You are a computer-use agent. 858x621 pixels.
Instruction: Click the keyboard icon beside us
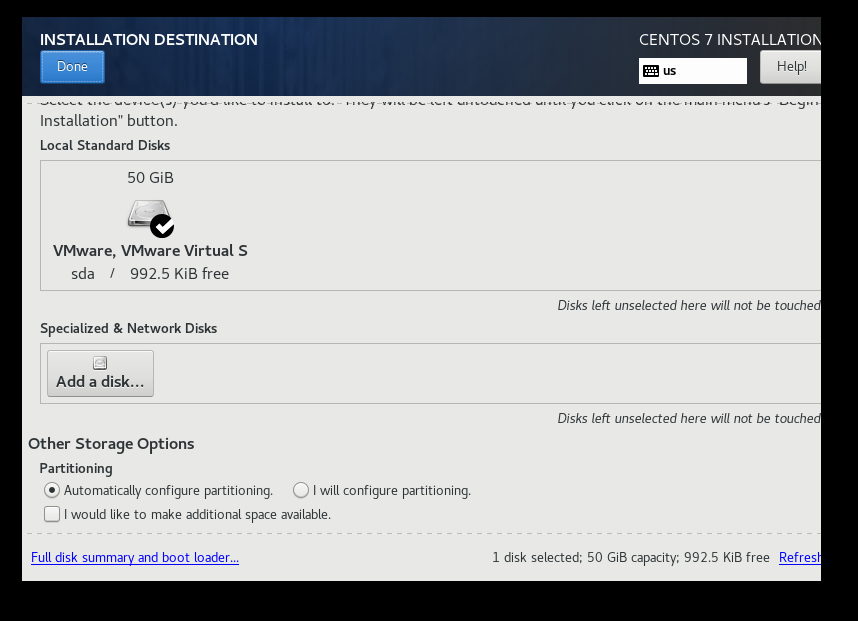pos(651,71)
